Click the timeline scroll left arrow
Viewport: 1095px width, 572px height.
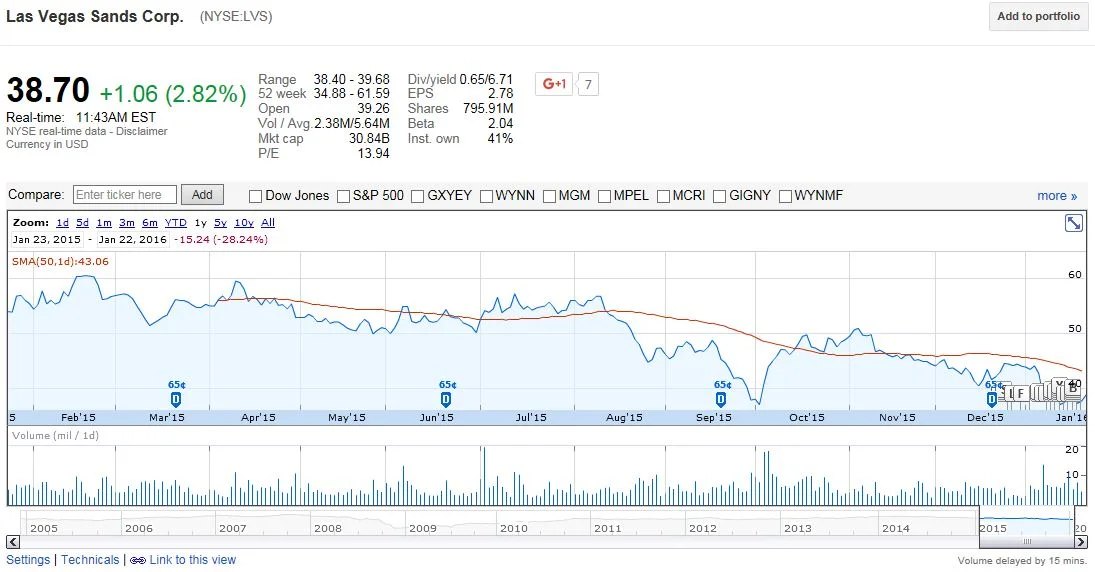[x=13, y=542]
